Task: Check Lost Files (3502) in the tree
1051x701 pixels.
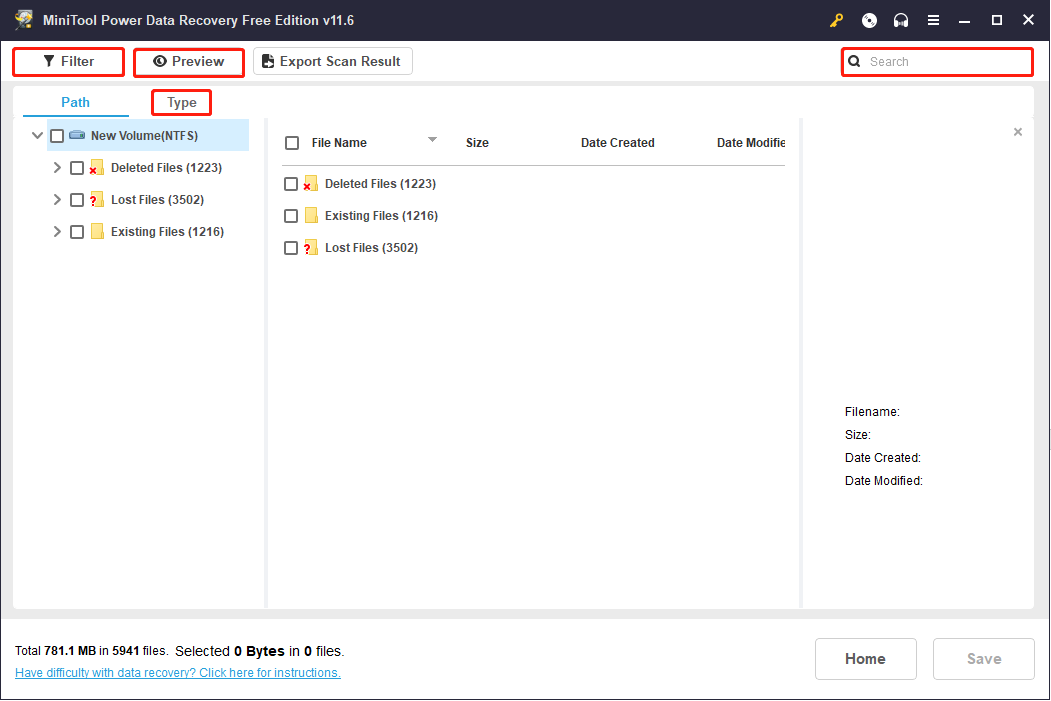Action: [77, 200]
